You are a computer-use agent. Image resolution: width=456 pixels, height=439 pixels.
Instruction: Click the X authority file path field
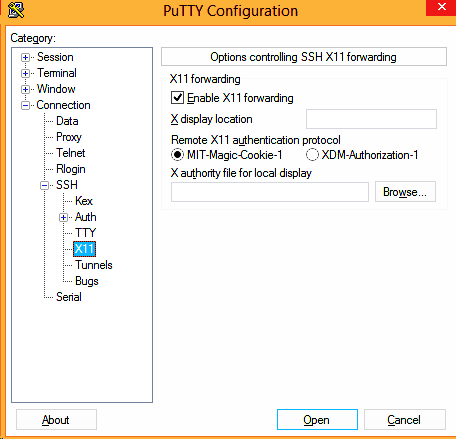coord(270,192)
